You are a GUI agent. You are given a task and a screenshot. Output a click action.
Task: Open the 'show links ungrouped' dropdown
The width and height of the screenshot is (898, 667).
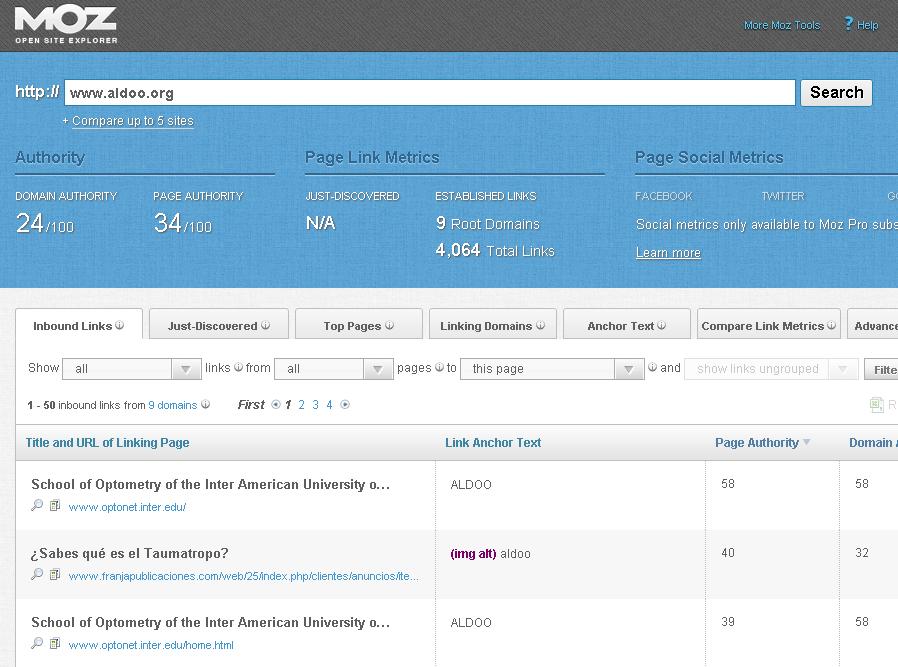[771, 369]
